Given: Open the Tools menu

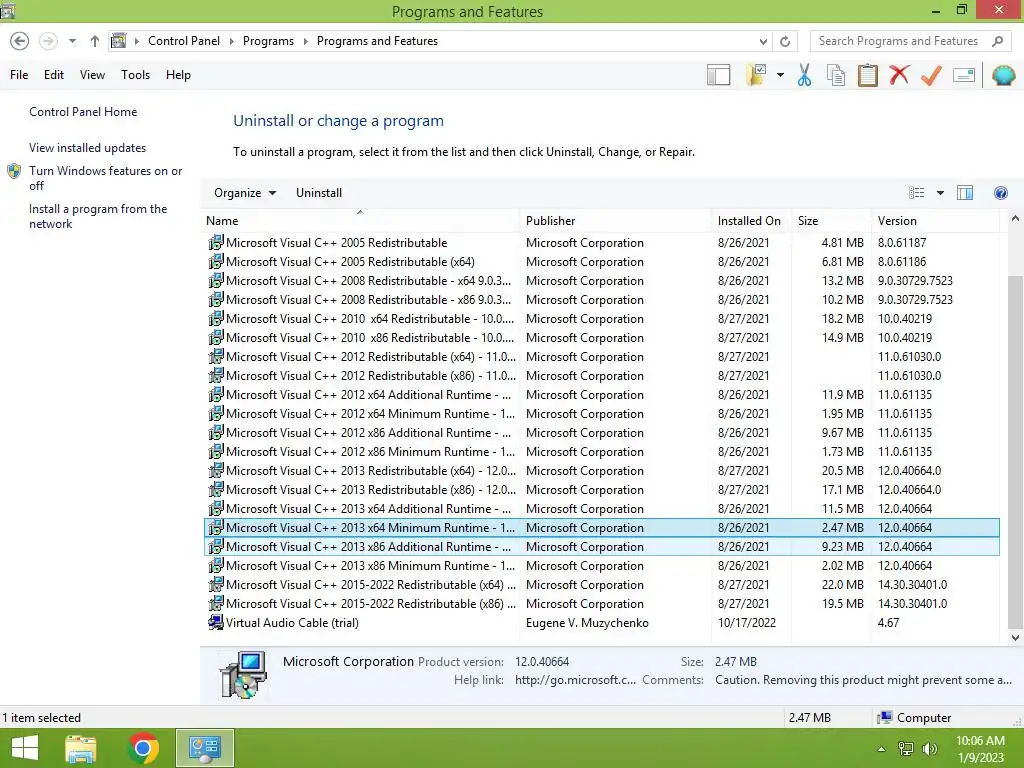Looking at the screenshot, I should [135, 75].
